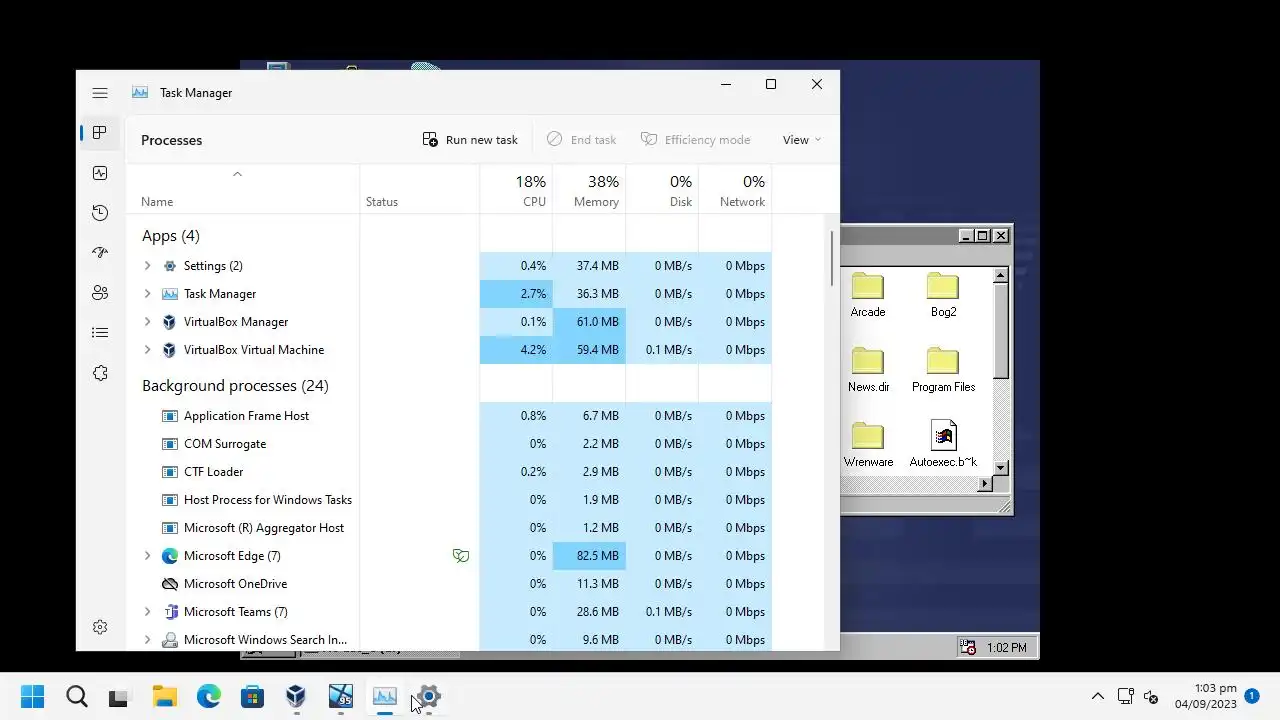The width and height of the screenshot is (1280, 720).
Task: Open the News.dir folder in guest window
Action: click(868, 370)
